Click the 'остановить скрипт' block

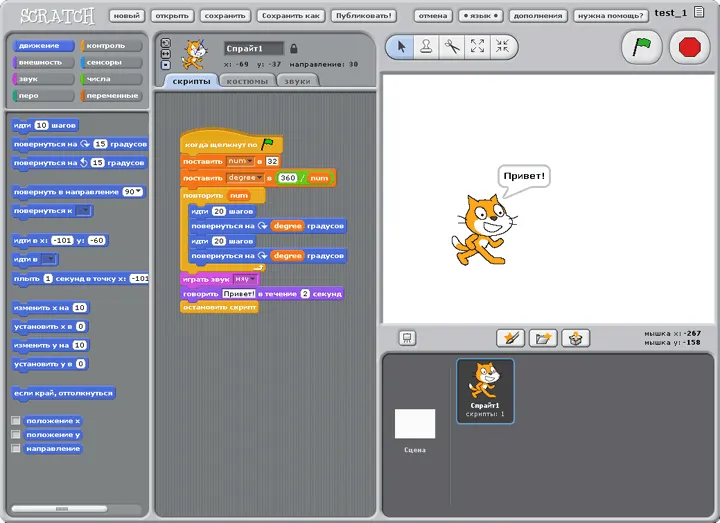219,307
